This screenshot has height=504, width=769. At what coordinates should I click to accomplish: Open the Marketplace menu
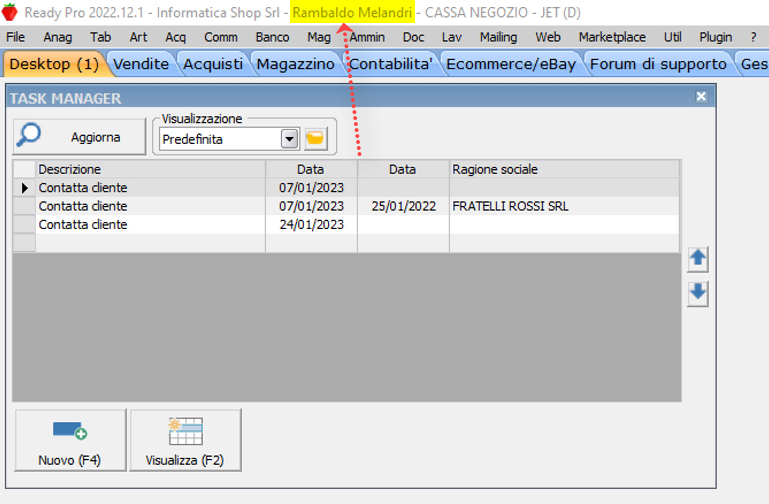tap(611, 37)
